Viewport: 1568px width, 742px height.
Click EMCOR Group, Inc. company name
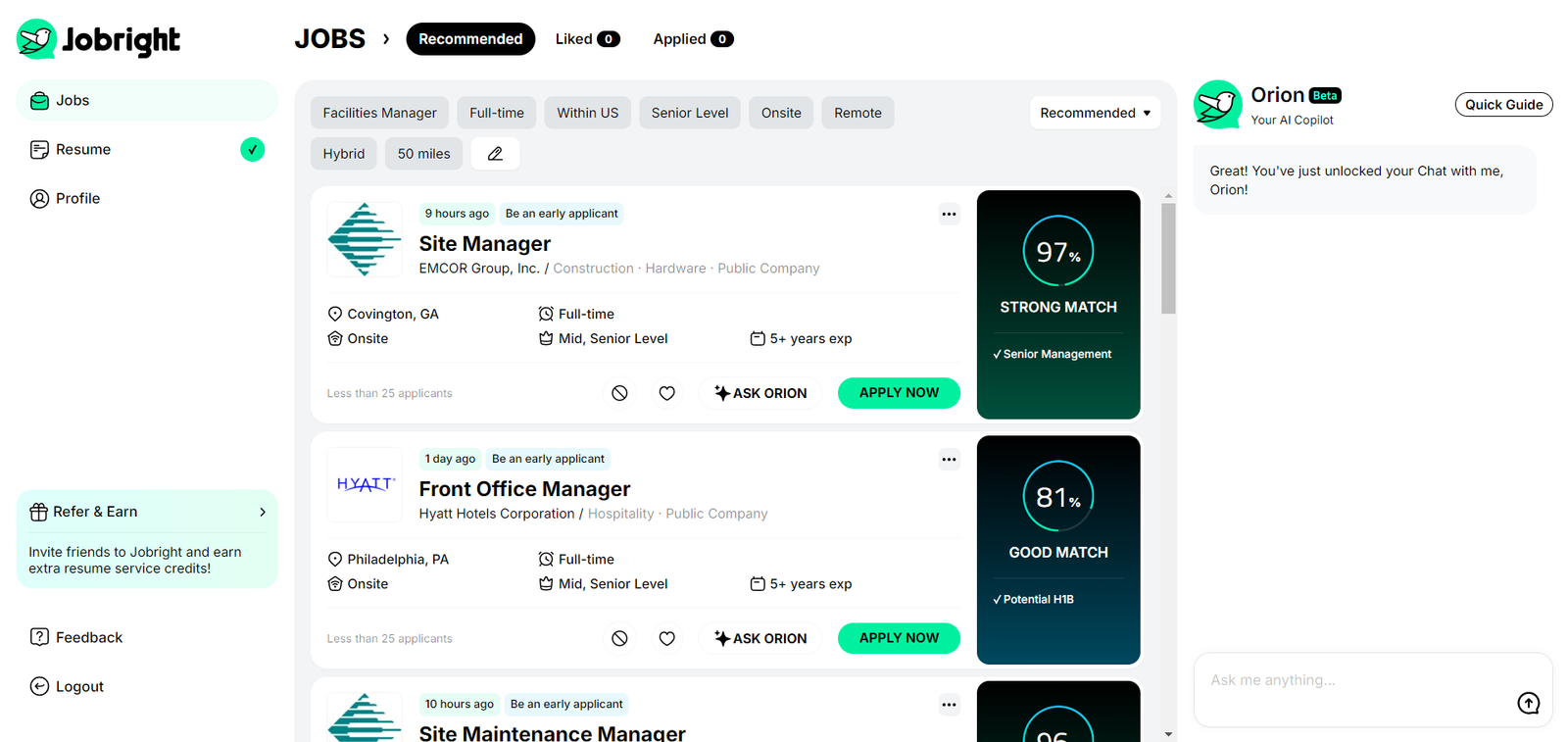click(479, 269)
